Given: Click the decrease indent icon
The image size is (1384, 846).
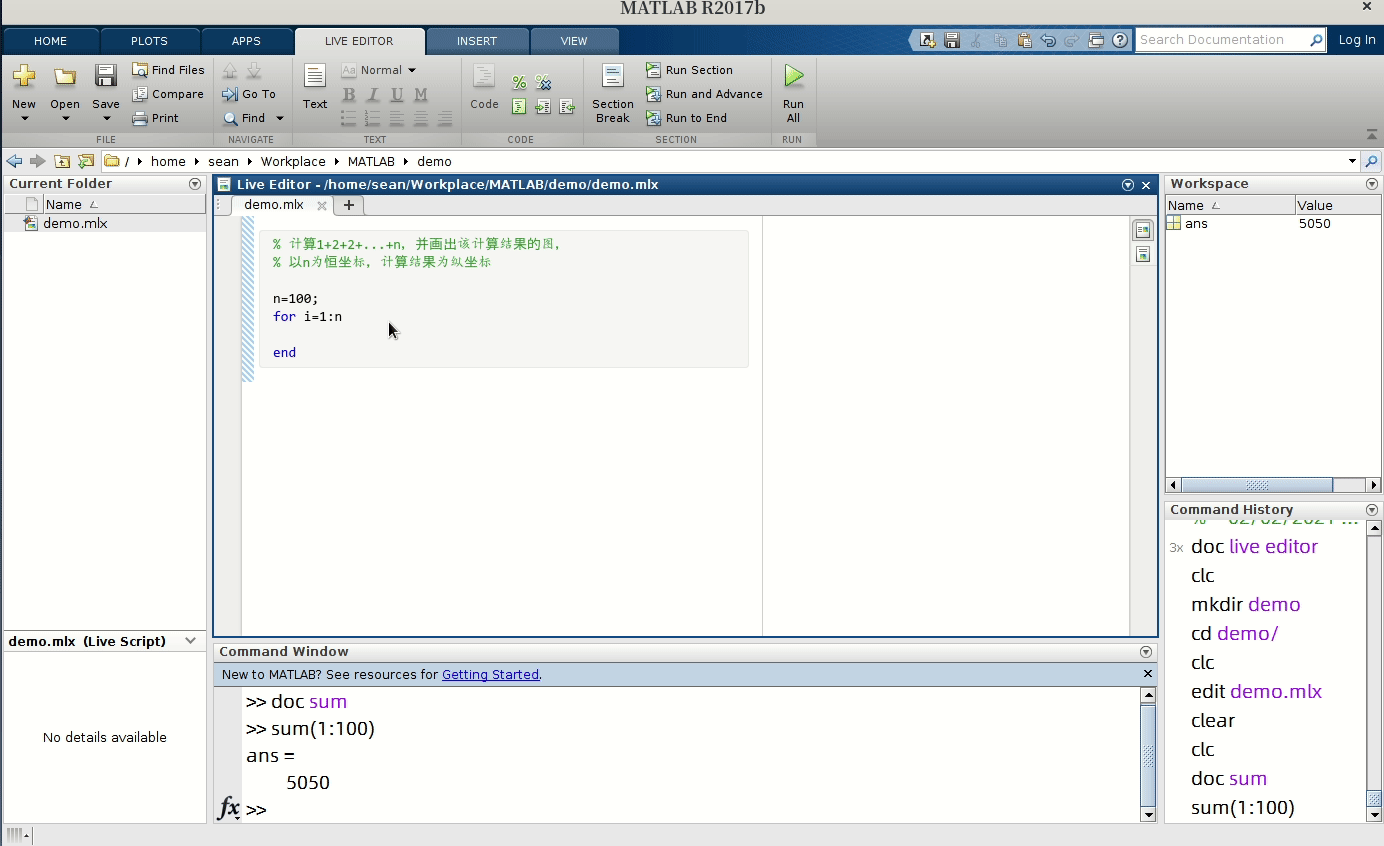Looking at the screenshot, I should pos(567,107).
